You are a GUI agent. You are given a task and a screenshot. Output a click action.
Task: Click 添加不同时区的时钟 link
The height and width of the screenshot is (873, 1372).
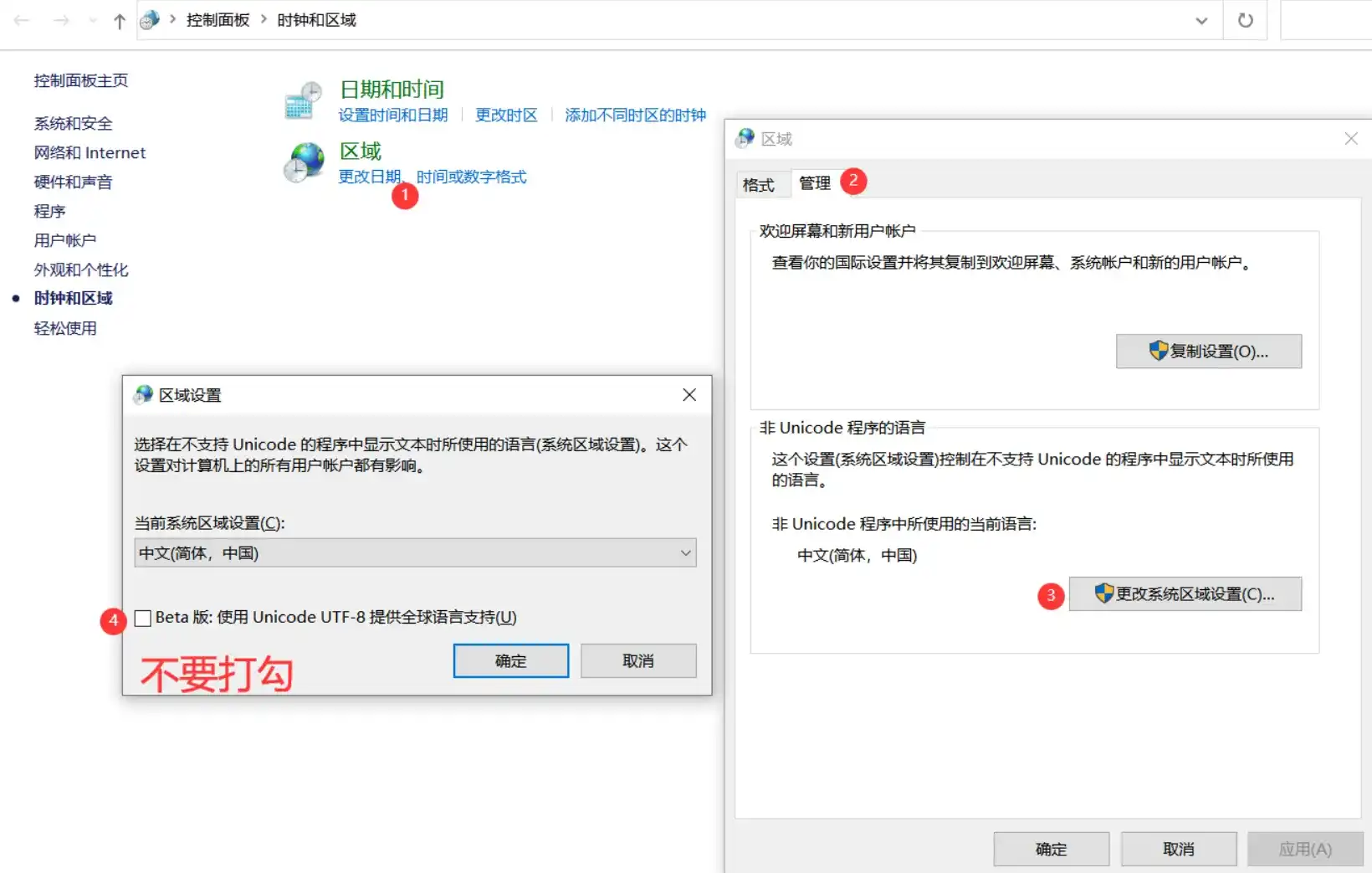click(x=635, y=115)
